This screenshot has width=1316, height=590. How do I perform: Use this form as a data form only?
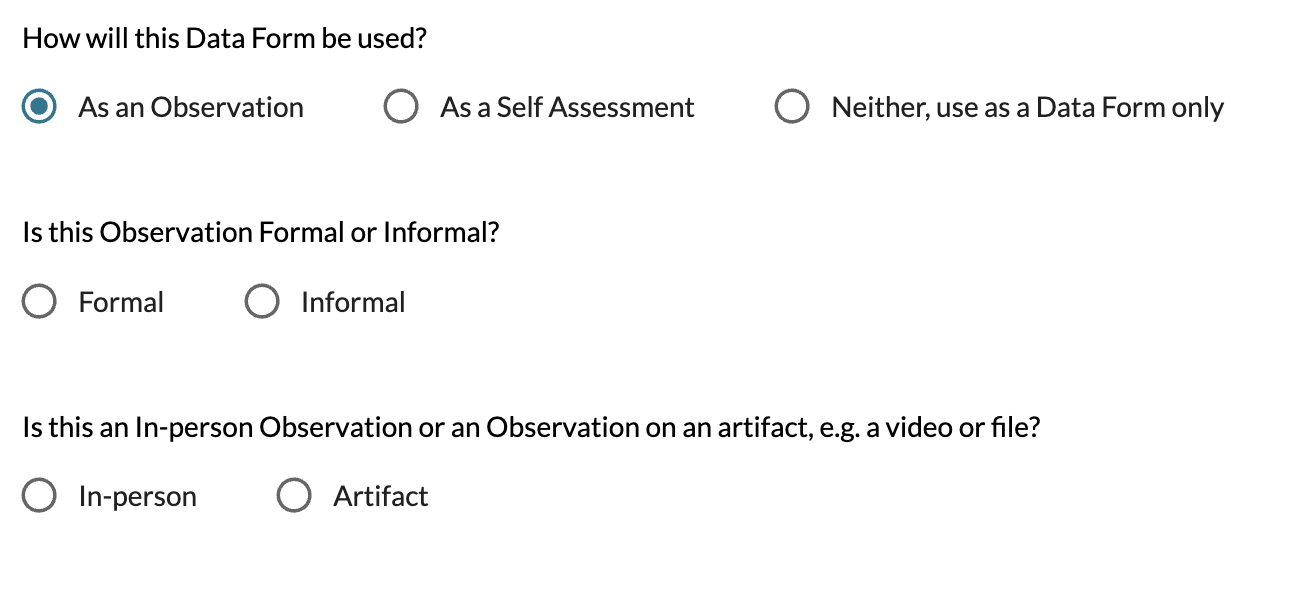pyautogui.click(x=792, y=108)
